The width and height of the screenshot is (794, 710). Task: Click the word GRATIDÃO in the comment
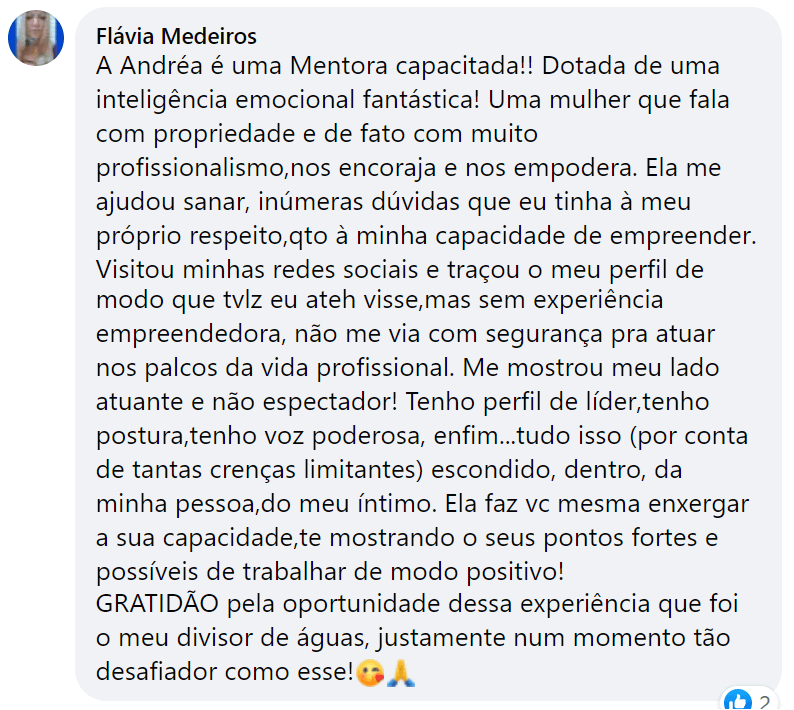[157, 604]
